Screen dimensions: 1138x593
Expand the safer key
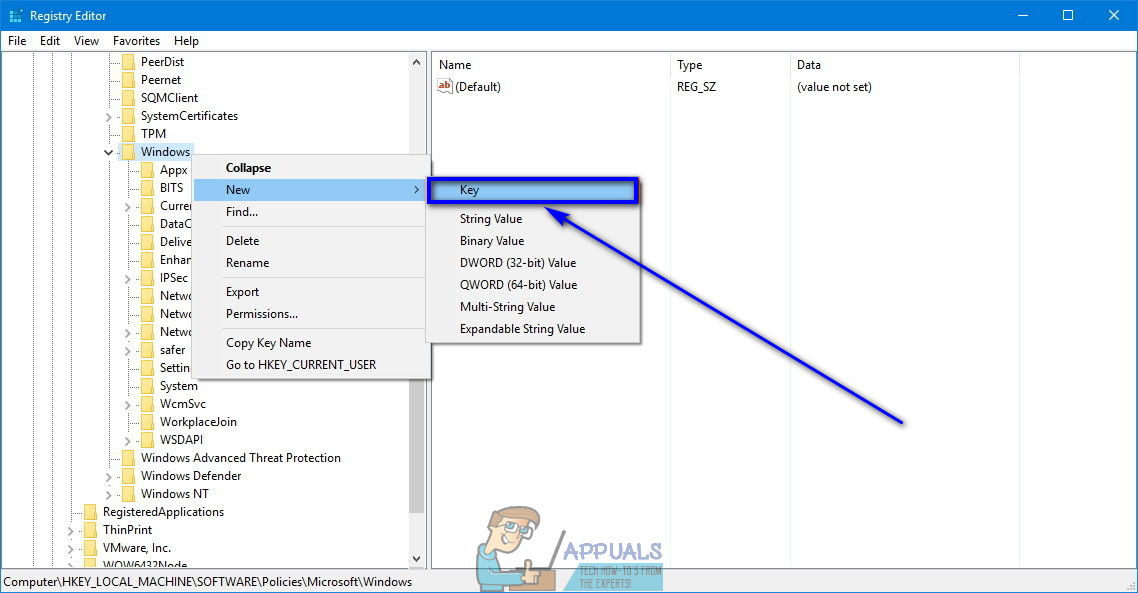pos(128,351)
